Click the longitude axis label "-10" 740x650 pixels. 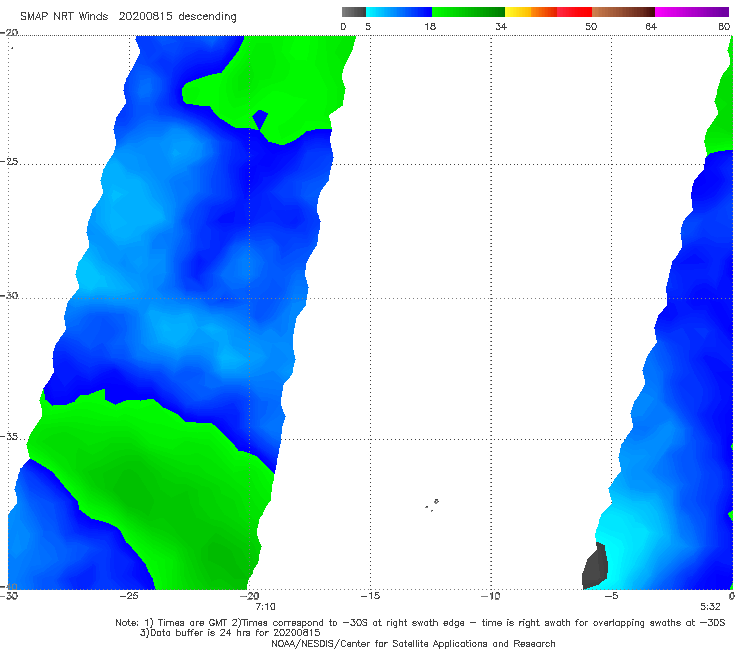click(x=491, y=596)
